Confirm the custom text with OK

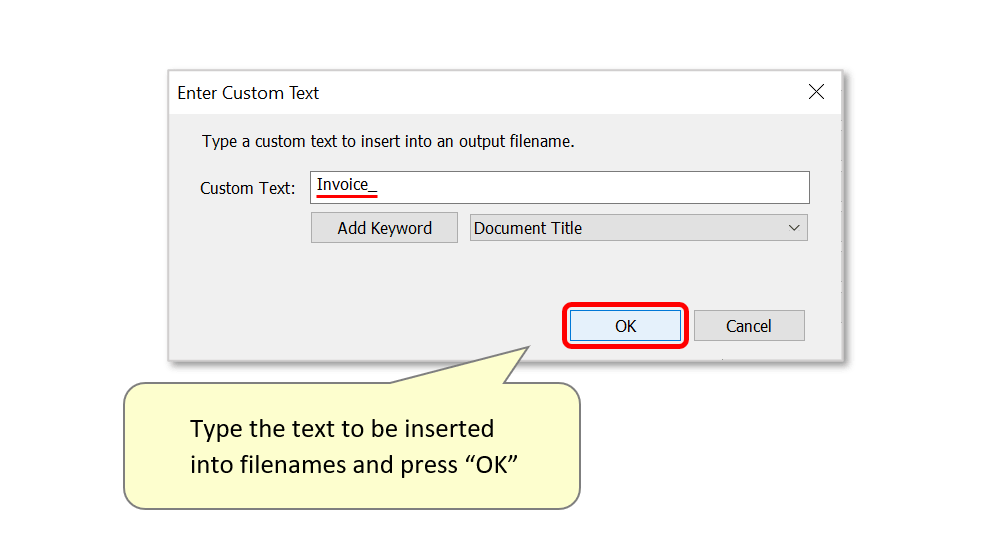coord(625,326)
